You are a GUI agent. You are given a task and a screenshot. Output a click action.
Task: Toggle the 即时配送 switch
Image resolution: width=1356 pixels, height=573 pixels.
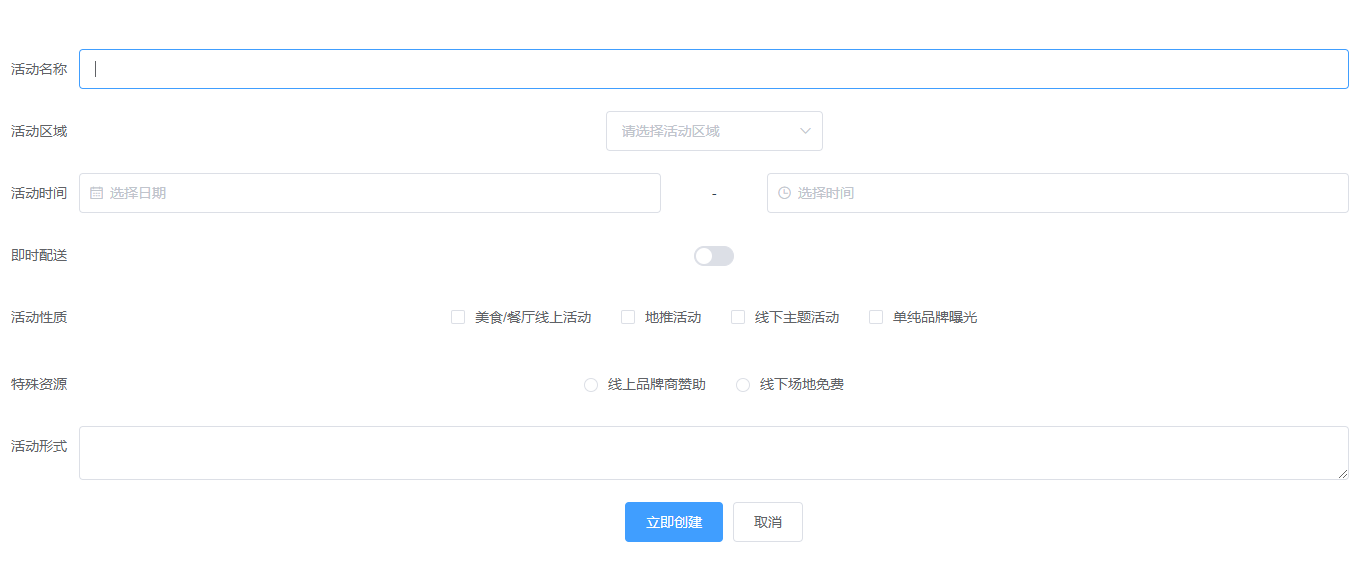coord(714,256)
